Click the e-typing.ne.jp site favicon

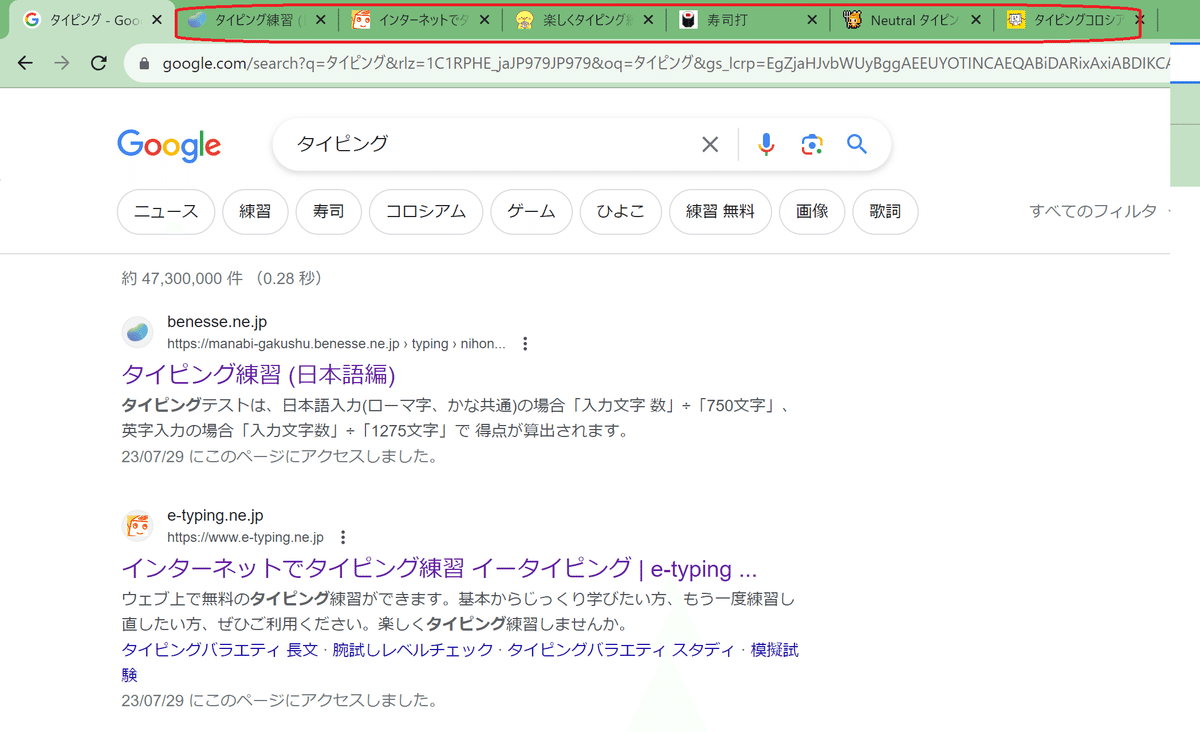coord(138,526)
